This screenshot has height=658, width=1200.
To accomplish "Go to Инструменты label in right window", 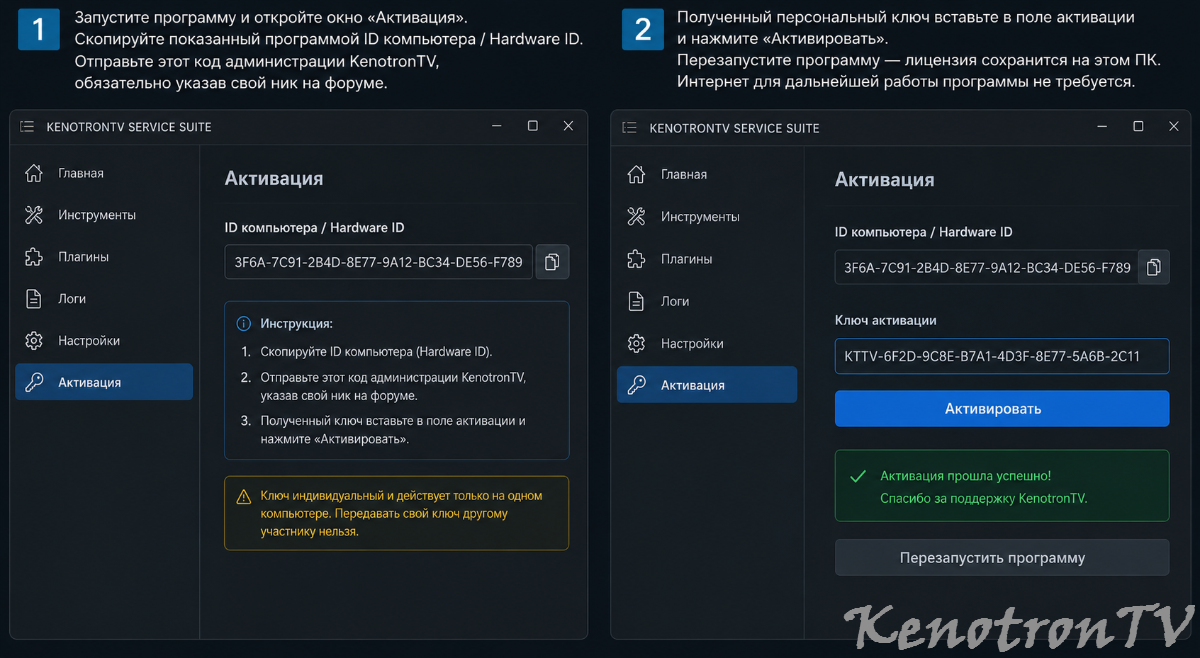I will pyautogui.click(x=700, y=216).
